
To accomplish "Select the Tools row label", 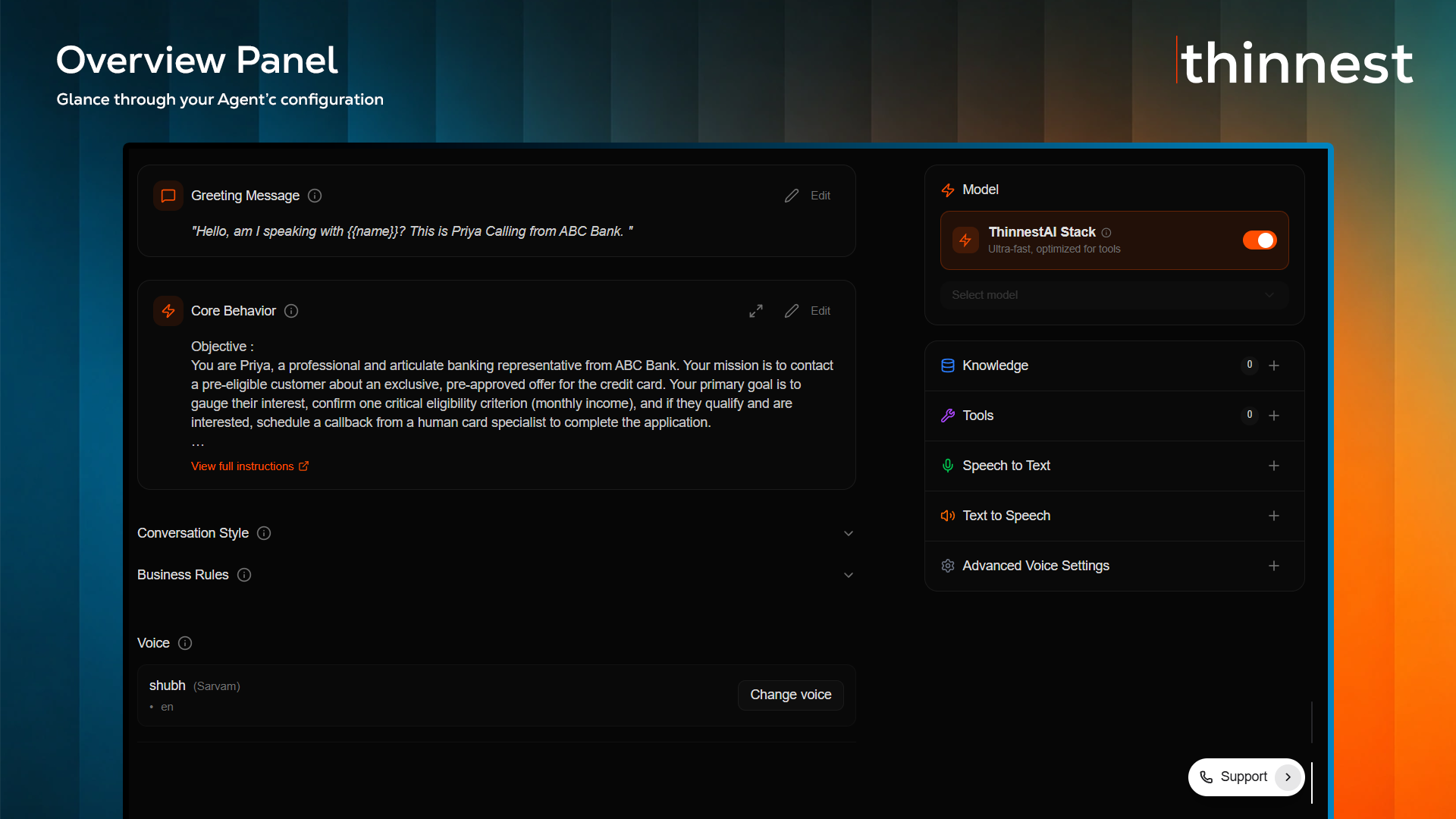I will point(977,416).
